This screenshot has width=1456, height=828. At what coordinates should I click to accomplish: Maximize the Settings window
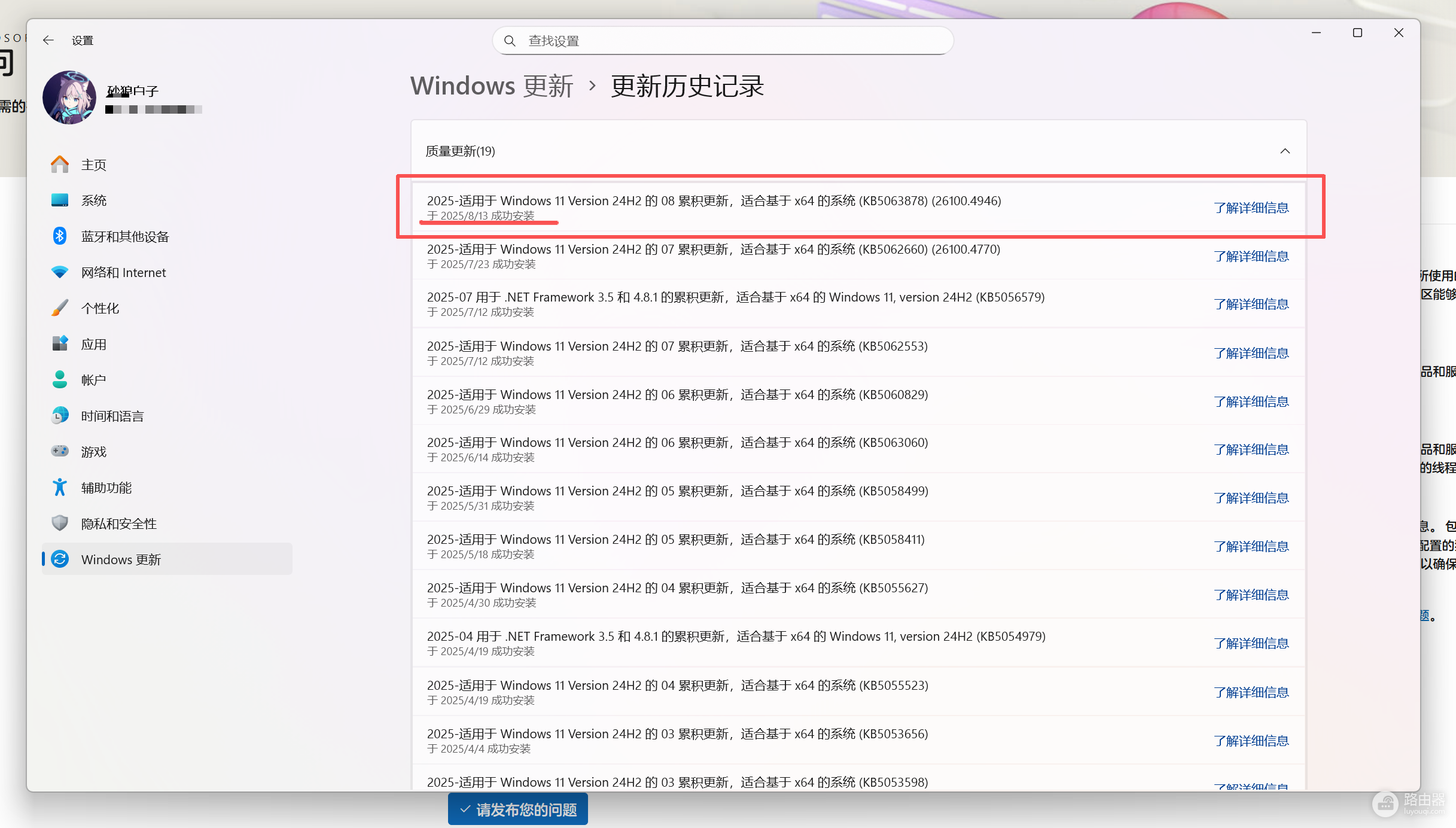(x=1357, y=33)
